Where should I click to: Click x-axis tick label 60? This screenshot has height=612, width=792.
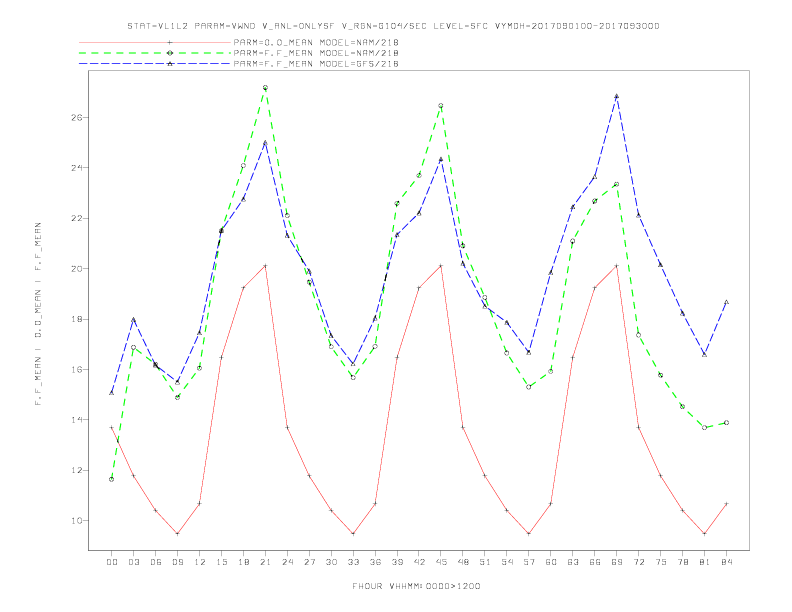551,562
